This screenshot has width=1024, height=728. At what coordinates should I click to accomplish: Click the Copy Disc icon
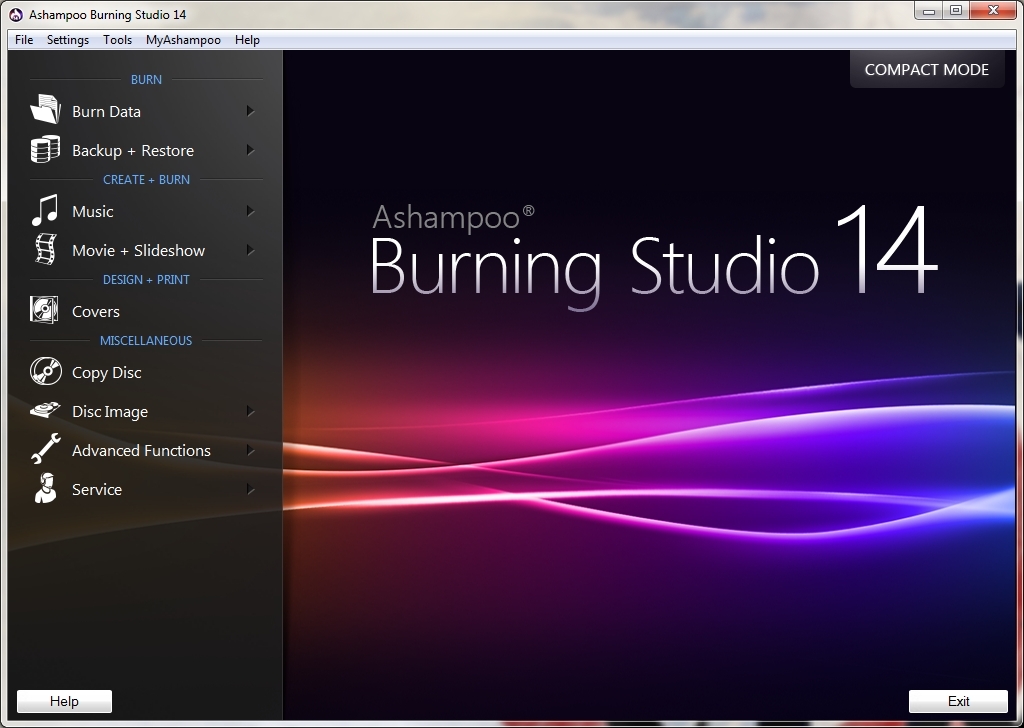[46, 372]
